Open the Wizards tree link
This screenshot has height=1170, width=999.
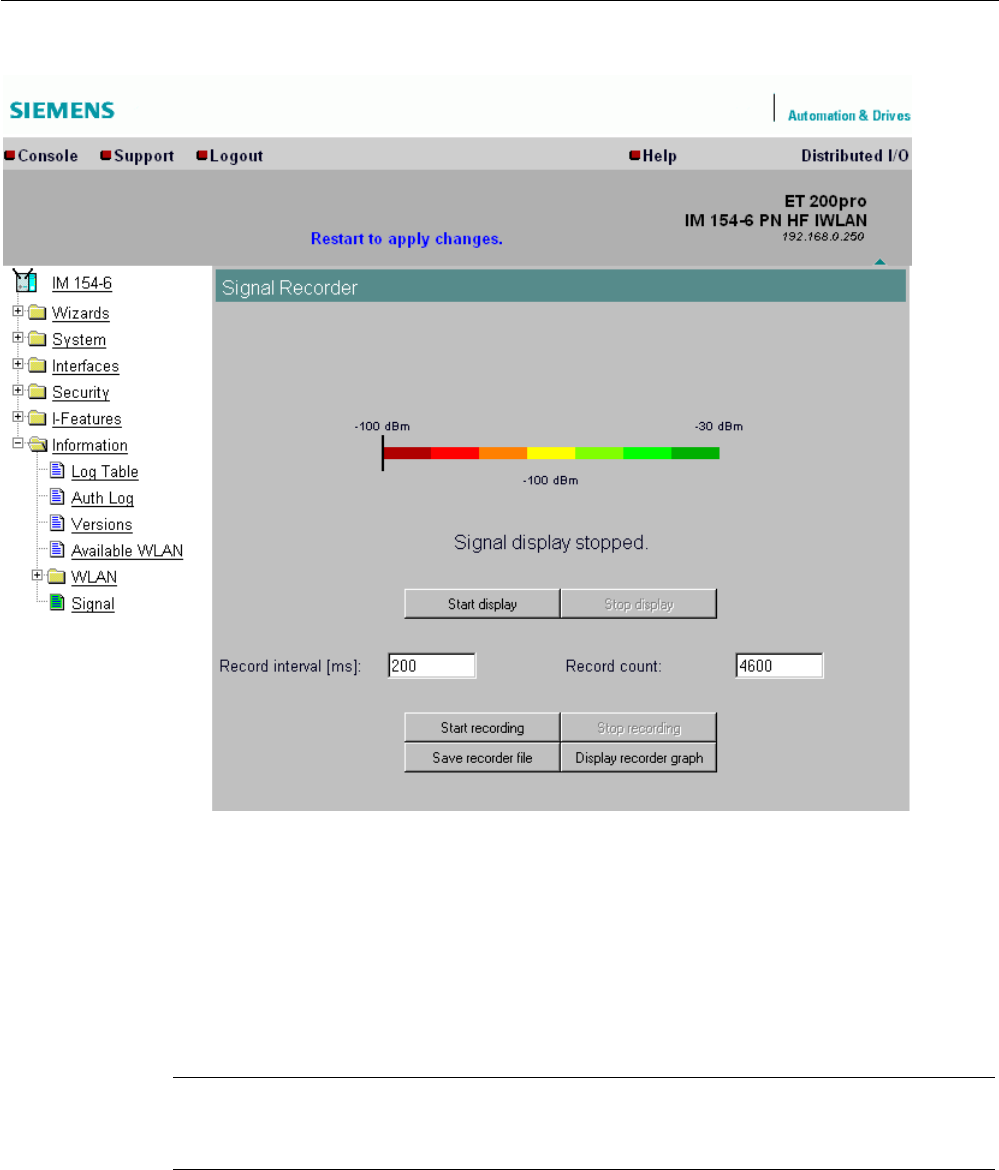pos(81,313)
